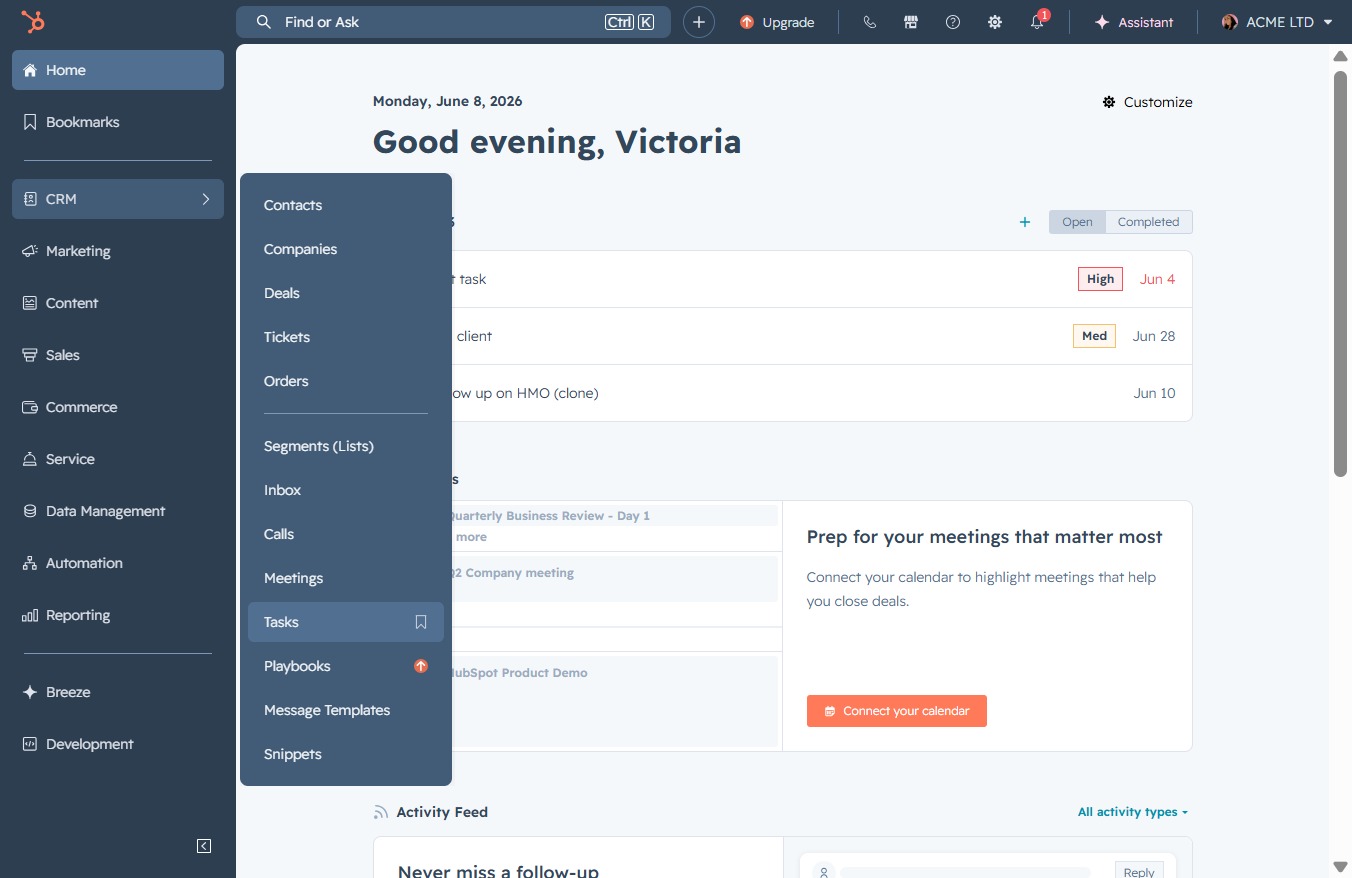The height and width of the screenshot is (878, 1352).
Task: Select Deals in the CRM submenu
Action: click(346, 293)
